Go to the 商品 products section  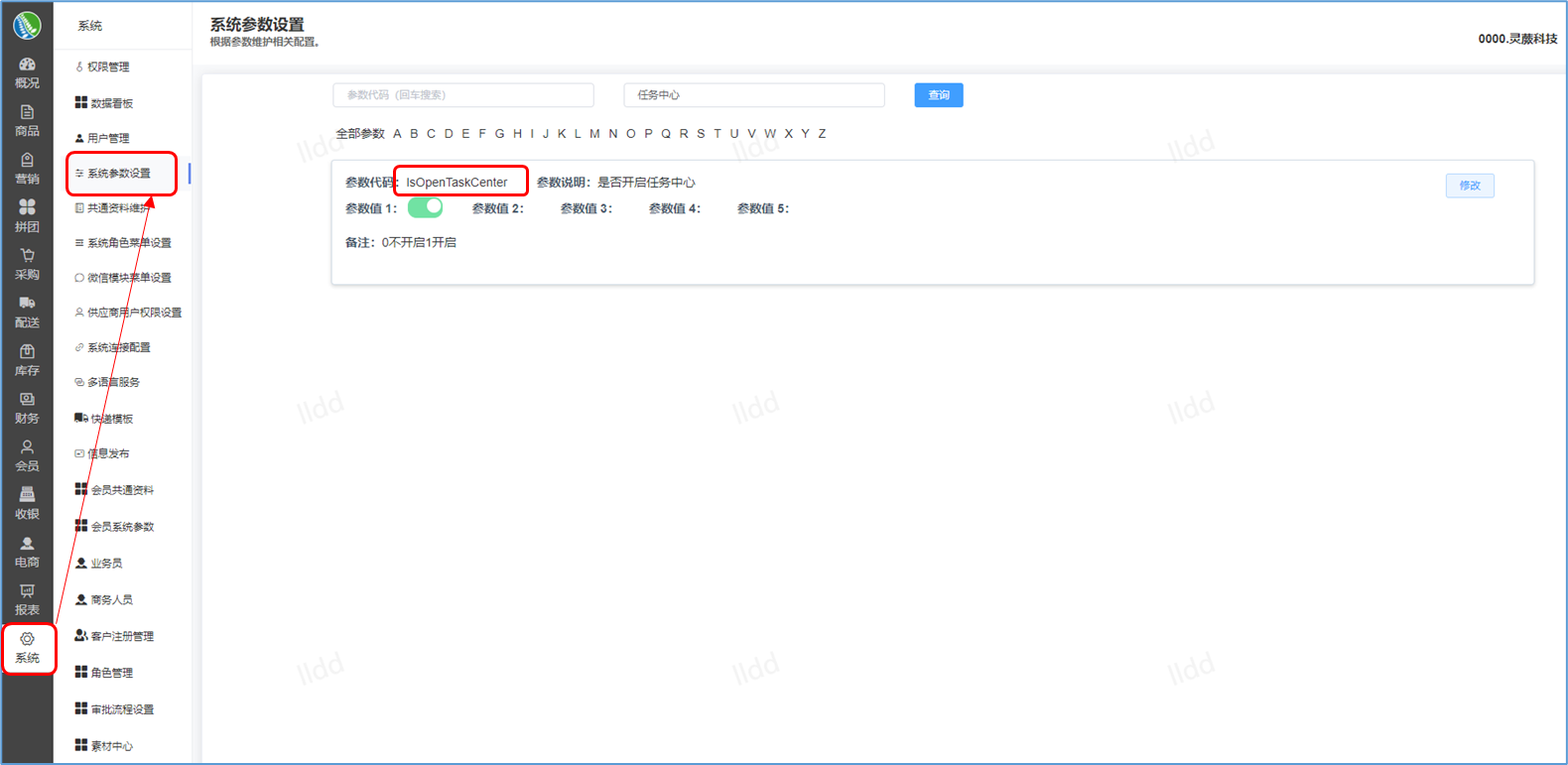pyautogui.click(x=27, y=121)
